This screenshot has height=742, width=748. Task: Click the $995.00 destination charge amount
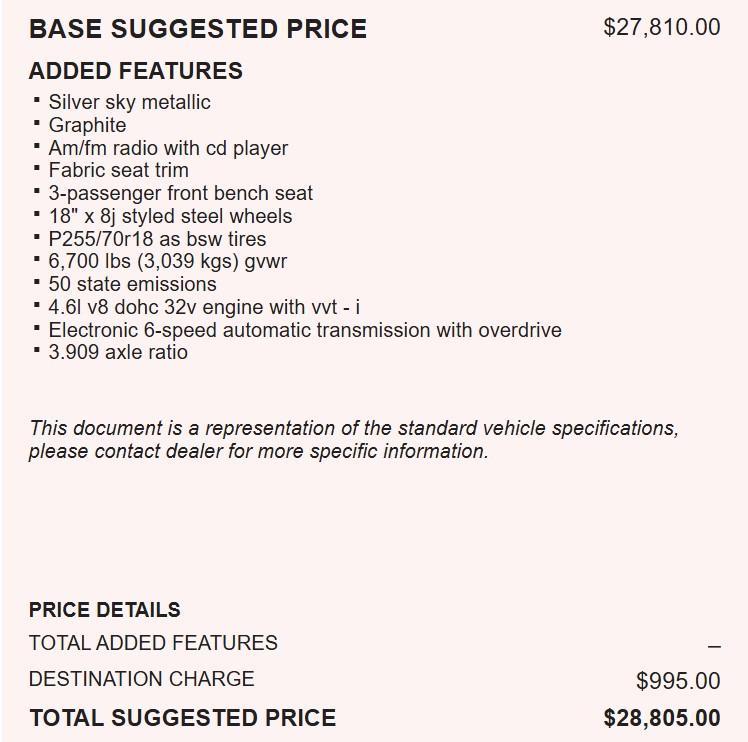click(677, 681)
